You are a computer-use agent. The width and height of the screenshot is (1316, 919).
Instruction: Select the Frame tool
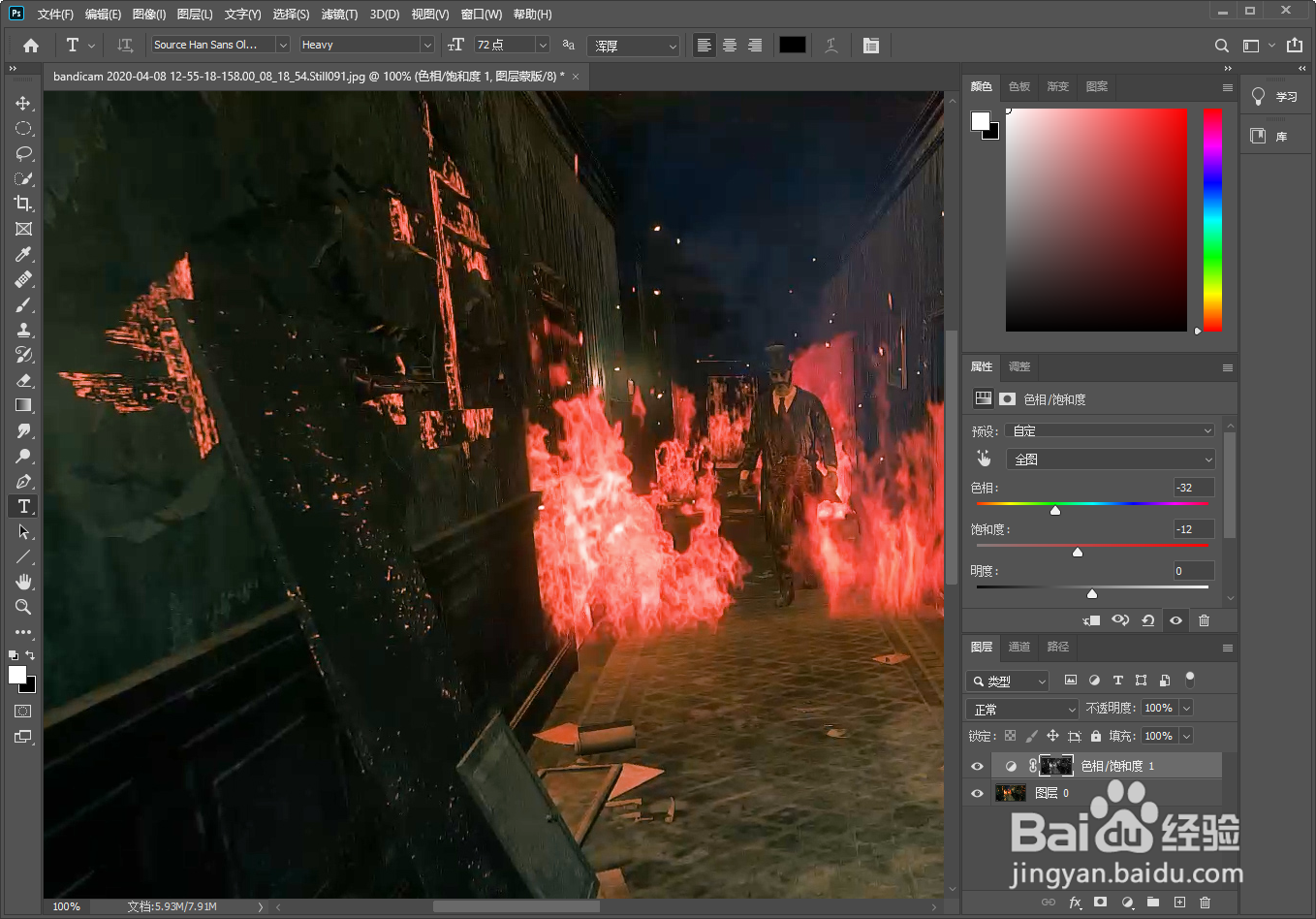pos(23,229)
